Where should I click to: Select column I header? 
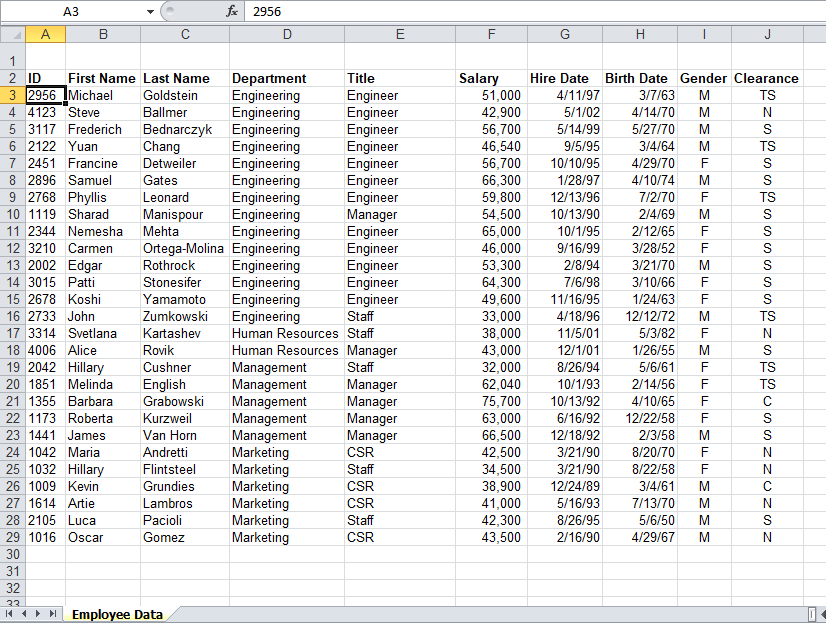704,34
